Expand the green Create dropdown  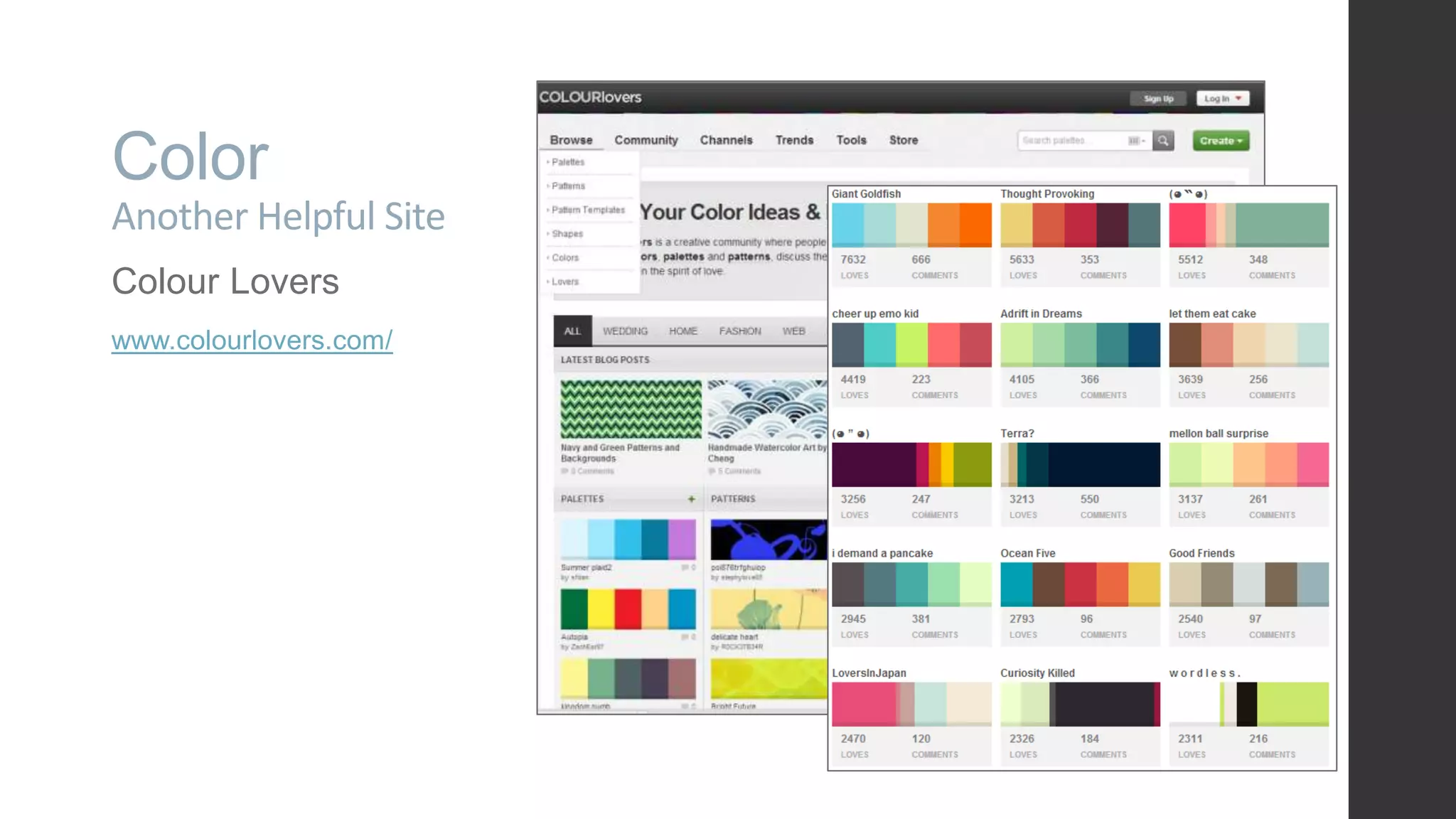pos(1221,141)
